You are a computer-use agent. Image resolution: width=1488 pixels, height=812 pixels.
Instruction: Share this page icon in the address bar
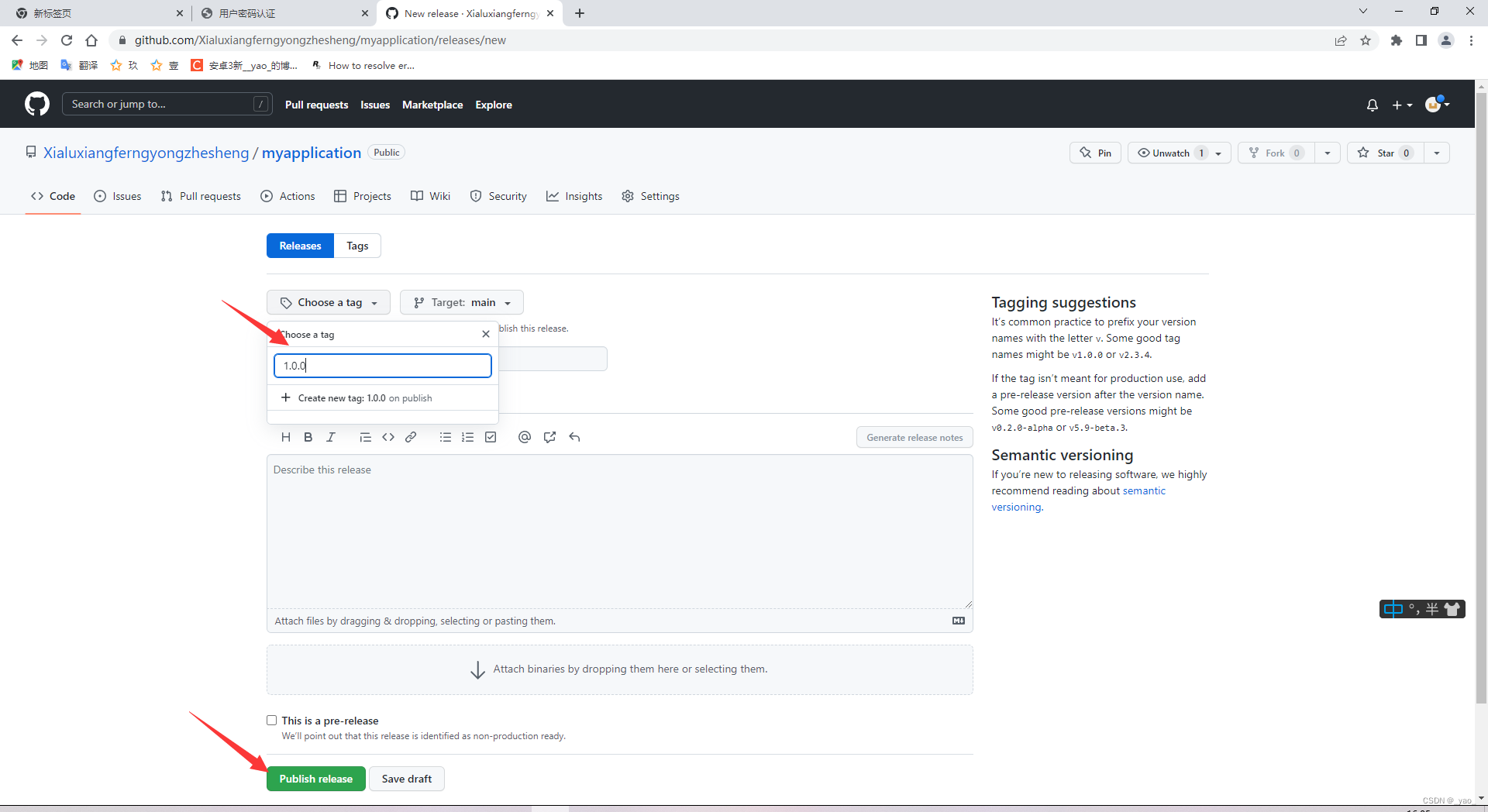tap(1341, 40)
